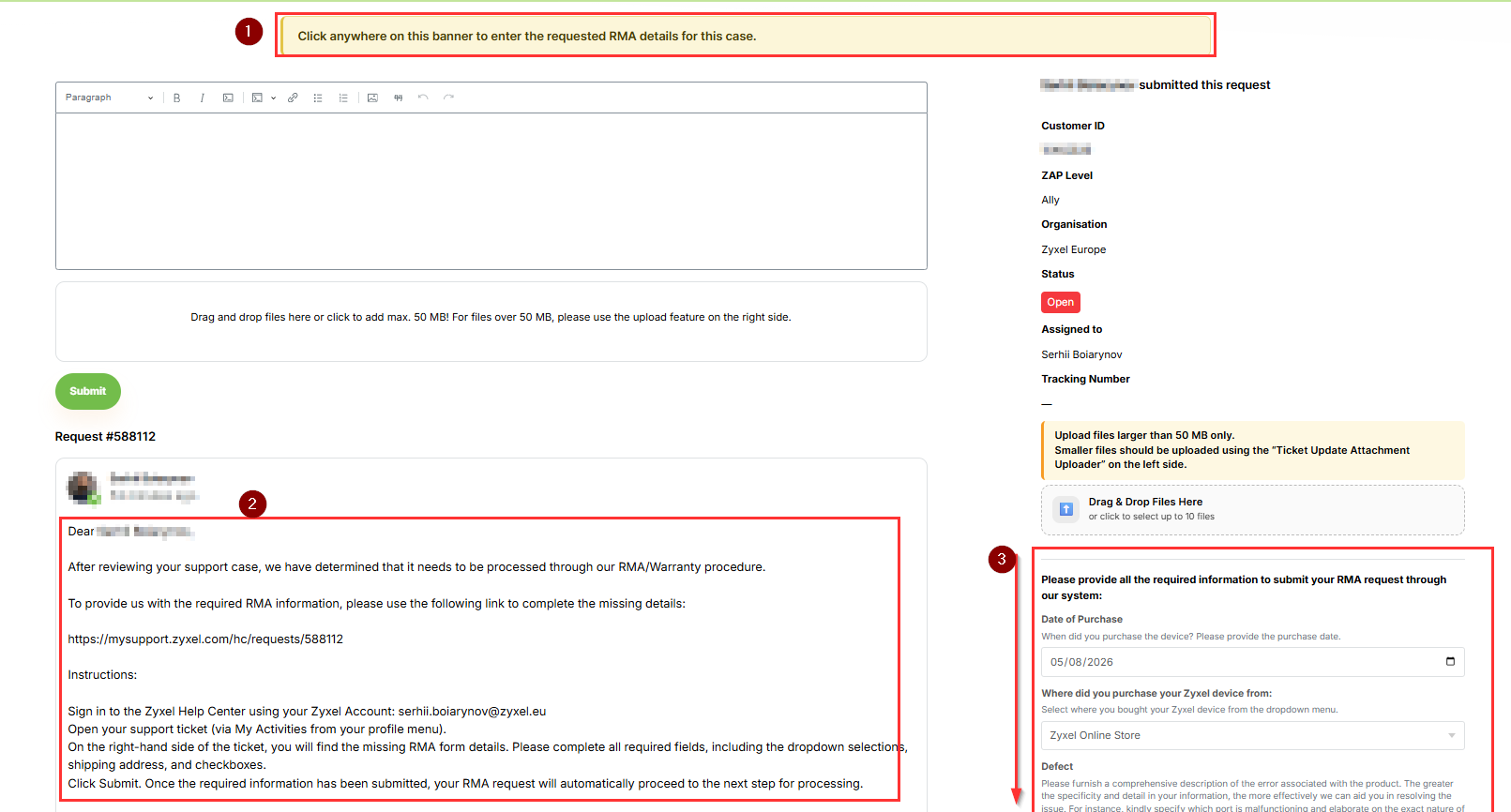This screenshot has width=1511, height=812.
Task: Insert a code block
Action: pos(257,98)
